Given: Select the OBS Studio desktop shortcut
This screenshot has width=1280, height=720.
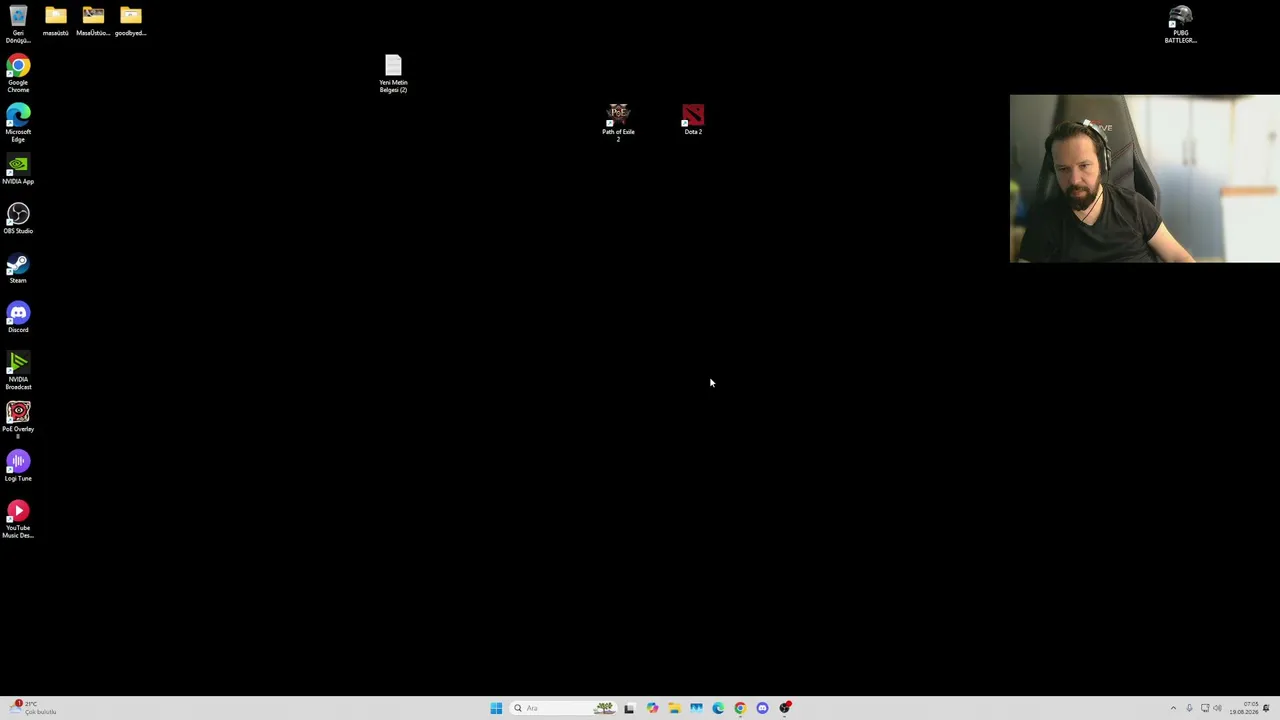Looking at the screenshot, I should click(18, 219).
